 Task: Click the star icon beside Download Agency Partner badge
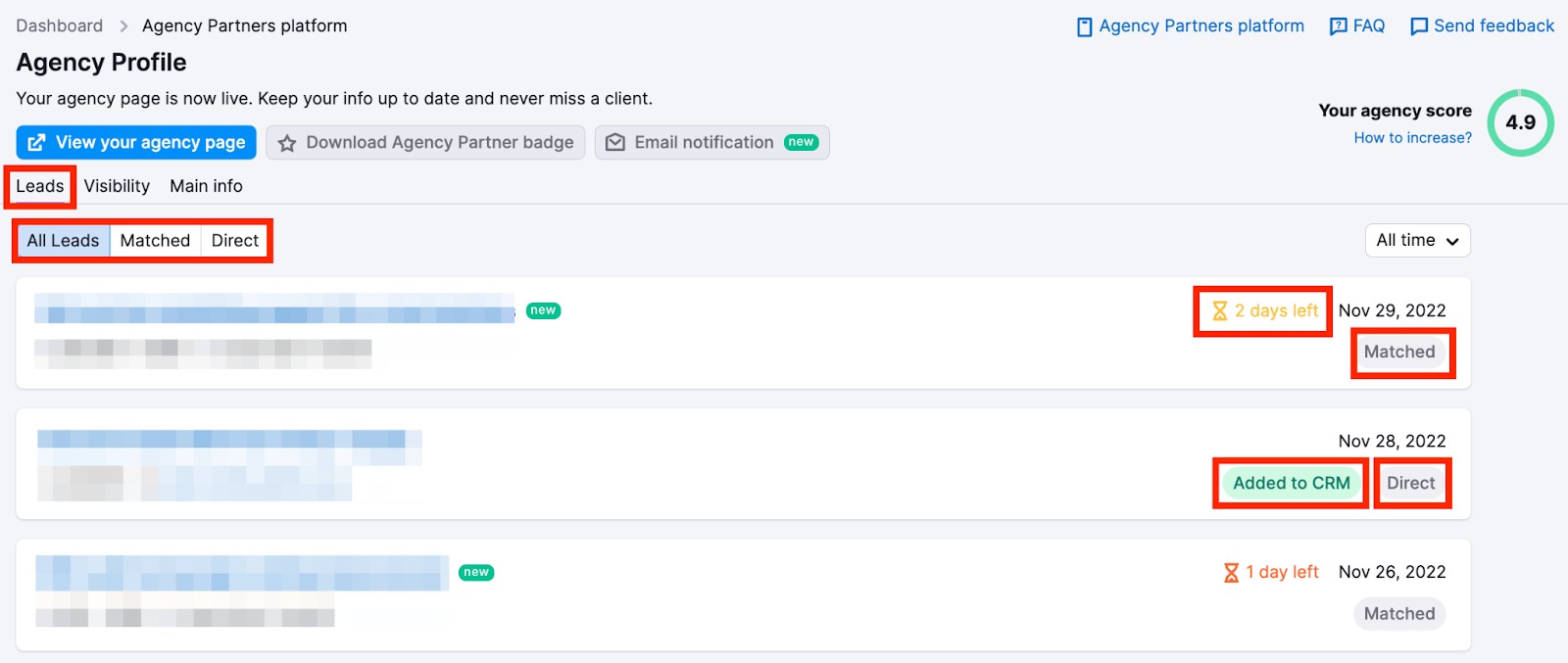287,143
